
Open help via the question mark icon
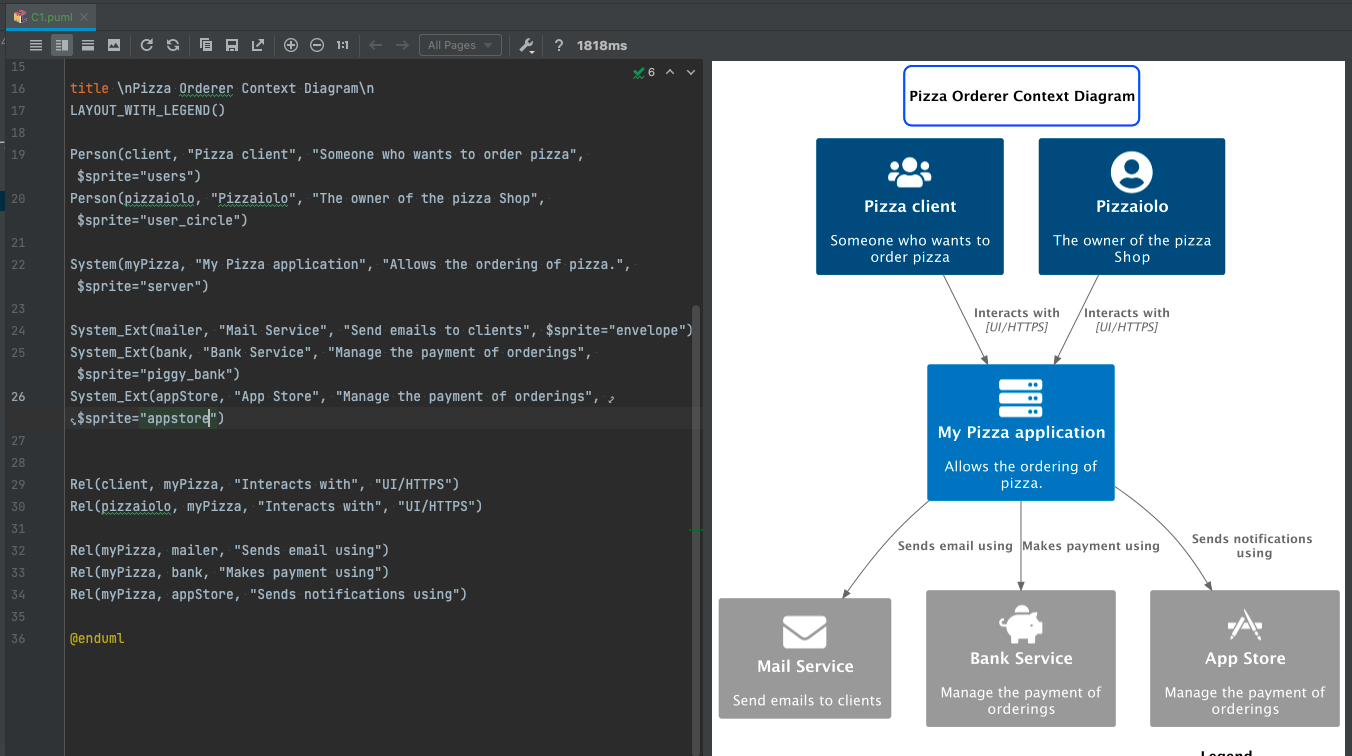click(557, 45)
